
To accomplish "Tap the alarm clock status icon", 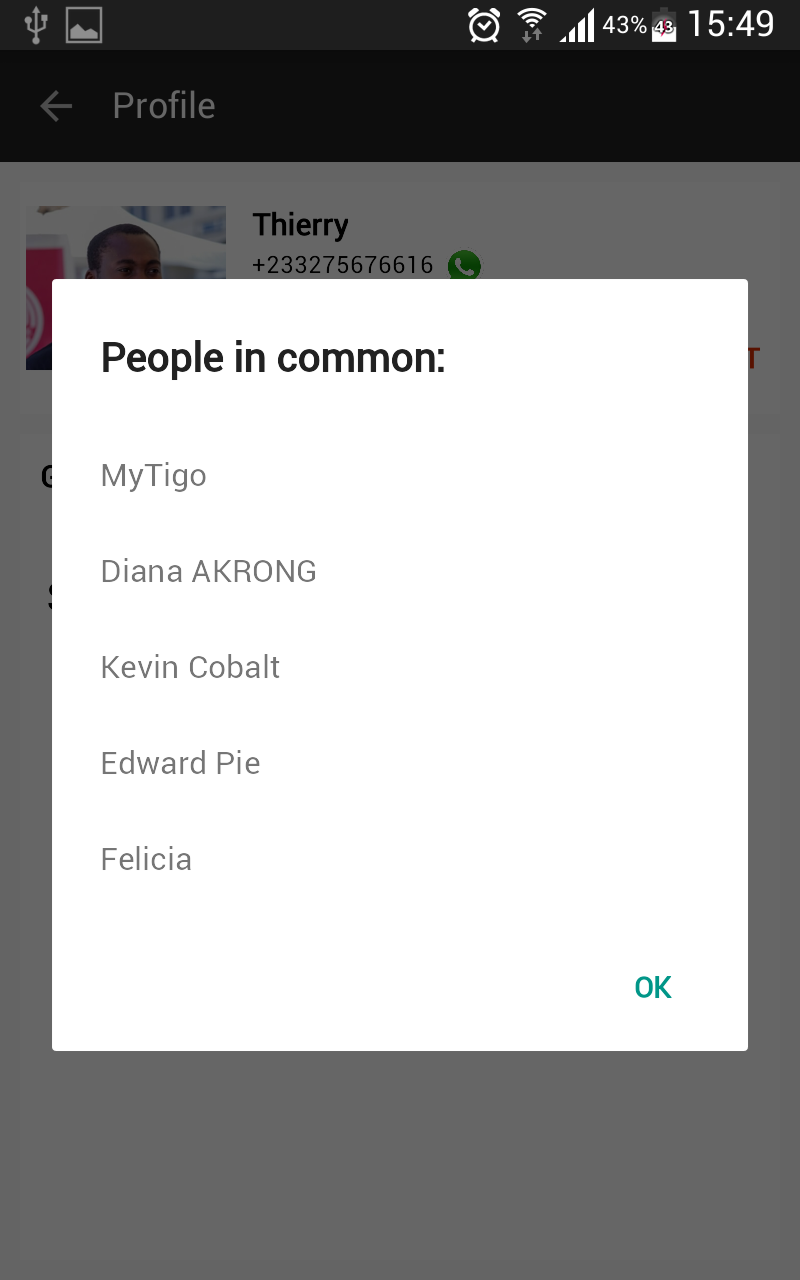I will click(484, 25).
